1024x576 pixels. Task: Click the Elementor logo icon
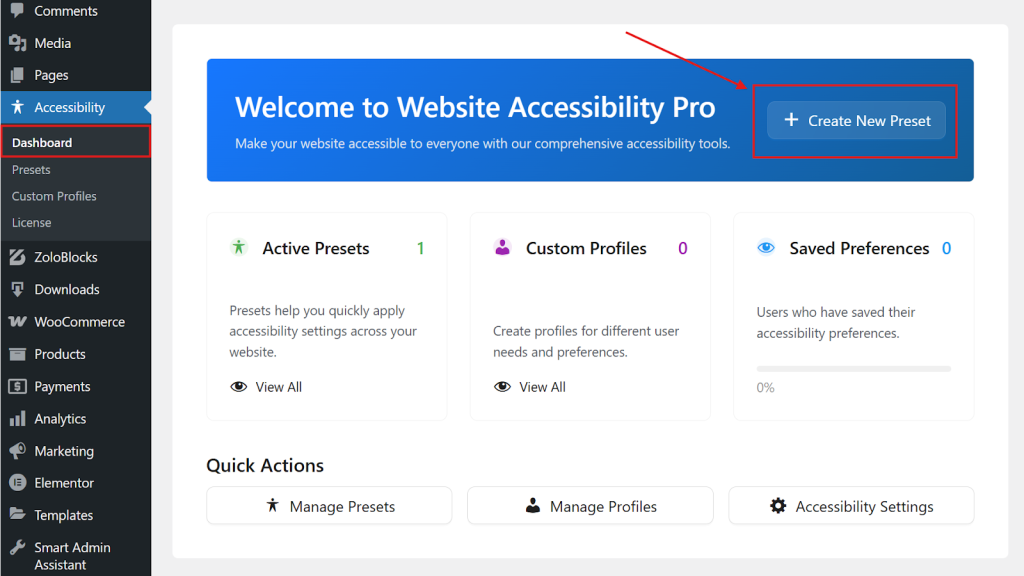click(x=17, y=483)
